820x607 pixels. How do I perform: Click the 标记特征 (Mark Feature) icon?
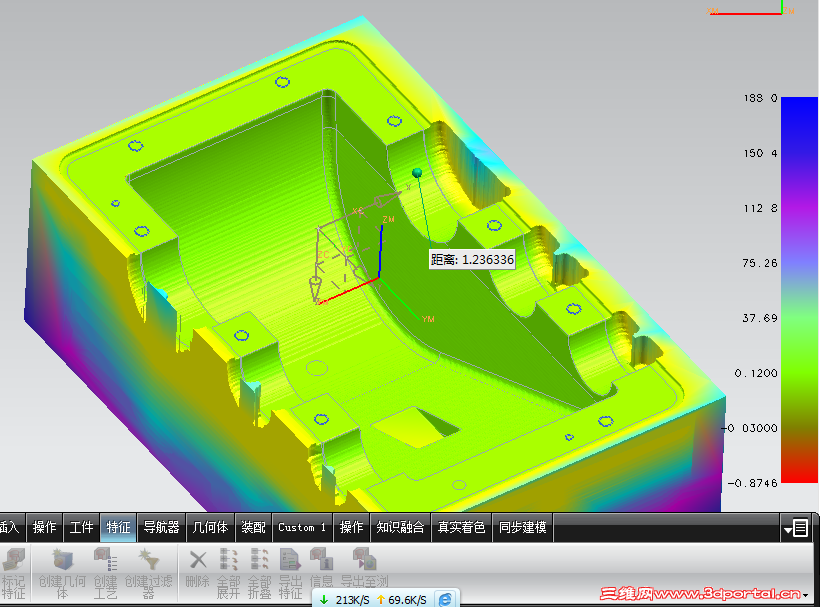(13, 560)
